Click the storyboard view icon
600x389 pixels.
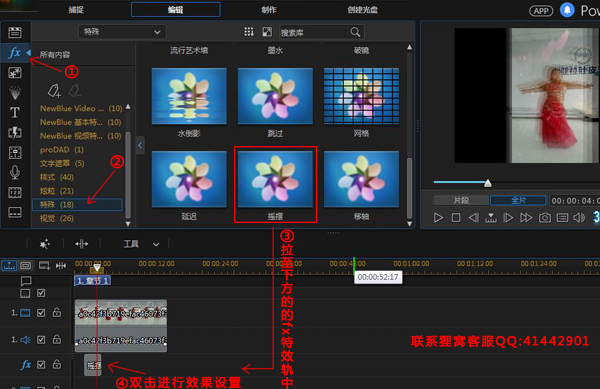[26, 265]
